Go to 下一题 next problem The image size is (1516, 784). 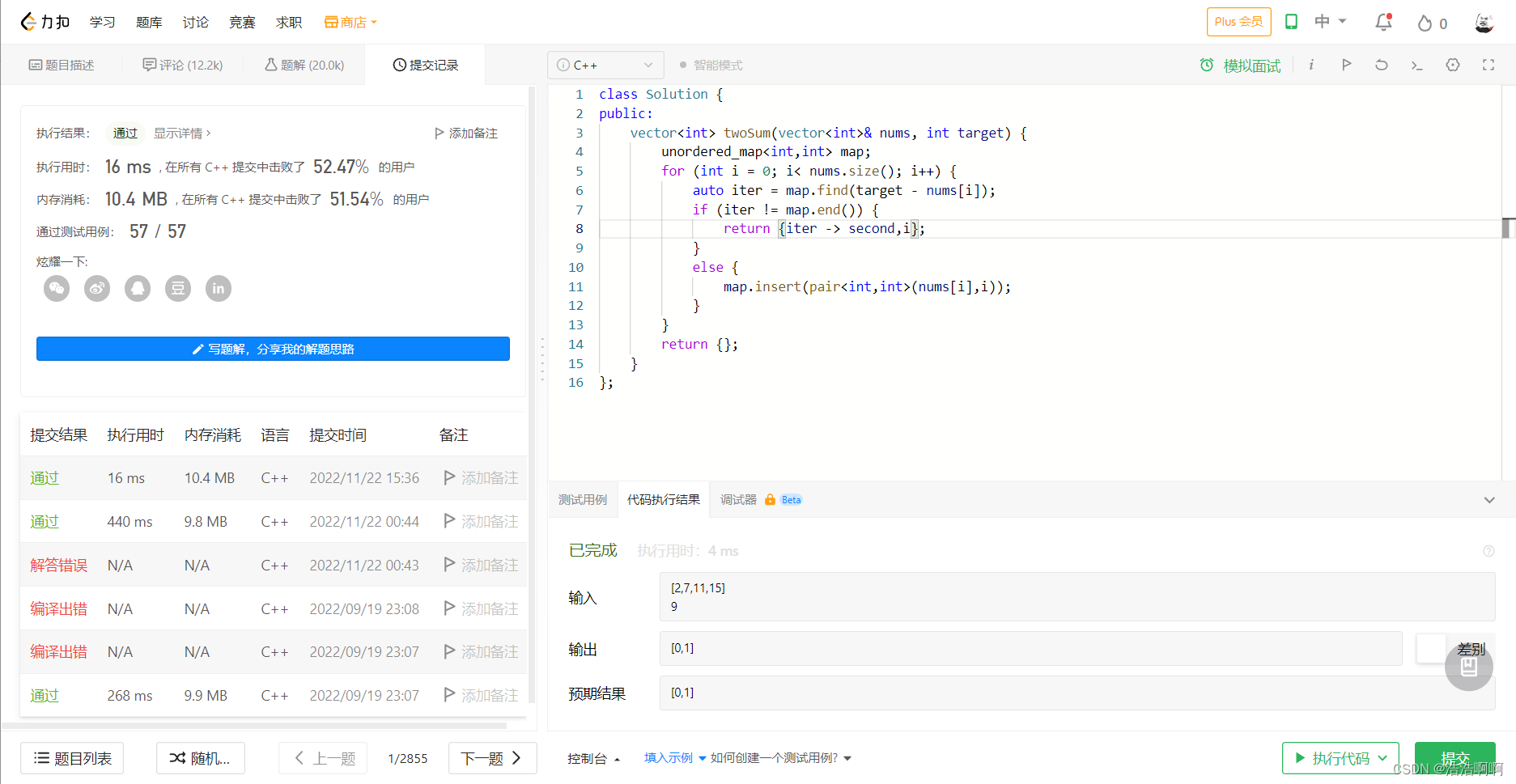pyautogui.click(x=492, y=758)
